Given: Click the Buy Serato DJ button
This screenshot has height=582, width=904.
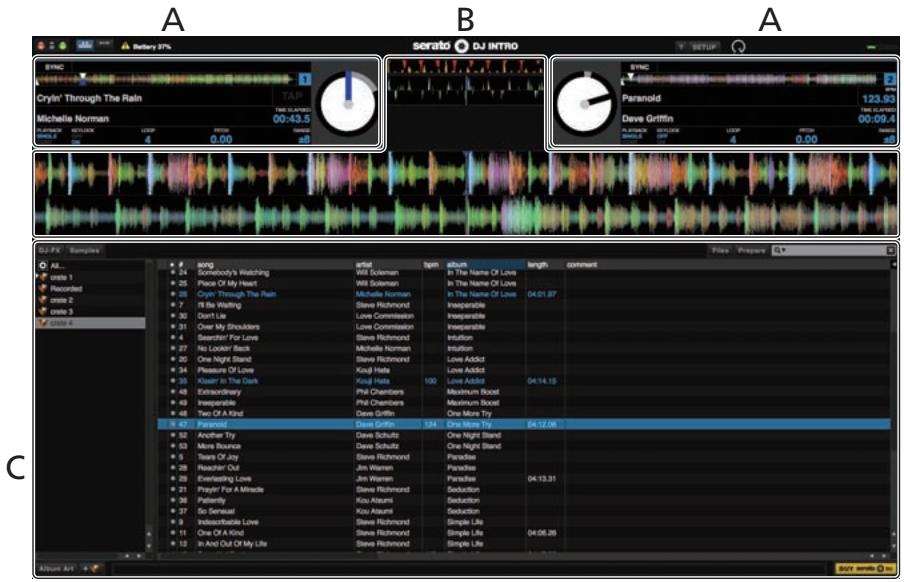Looking at the screenshot, I should tap(865, 569).
